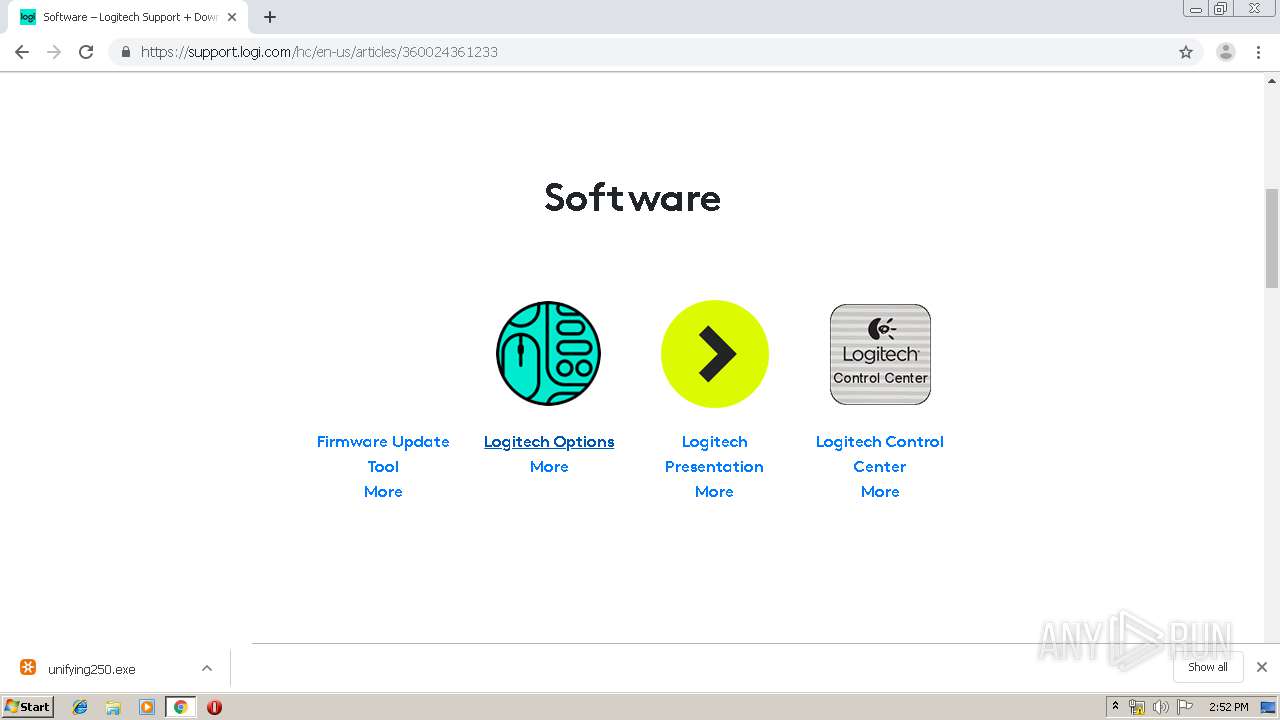Go back to previous page
The width and height of the screenshot is (1280, 720).
(x=22, y=52)
